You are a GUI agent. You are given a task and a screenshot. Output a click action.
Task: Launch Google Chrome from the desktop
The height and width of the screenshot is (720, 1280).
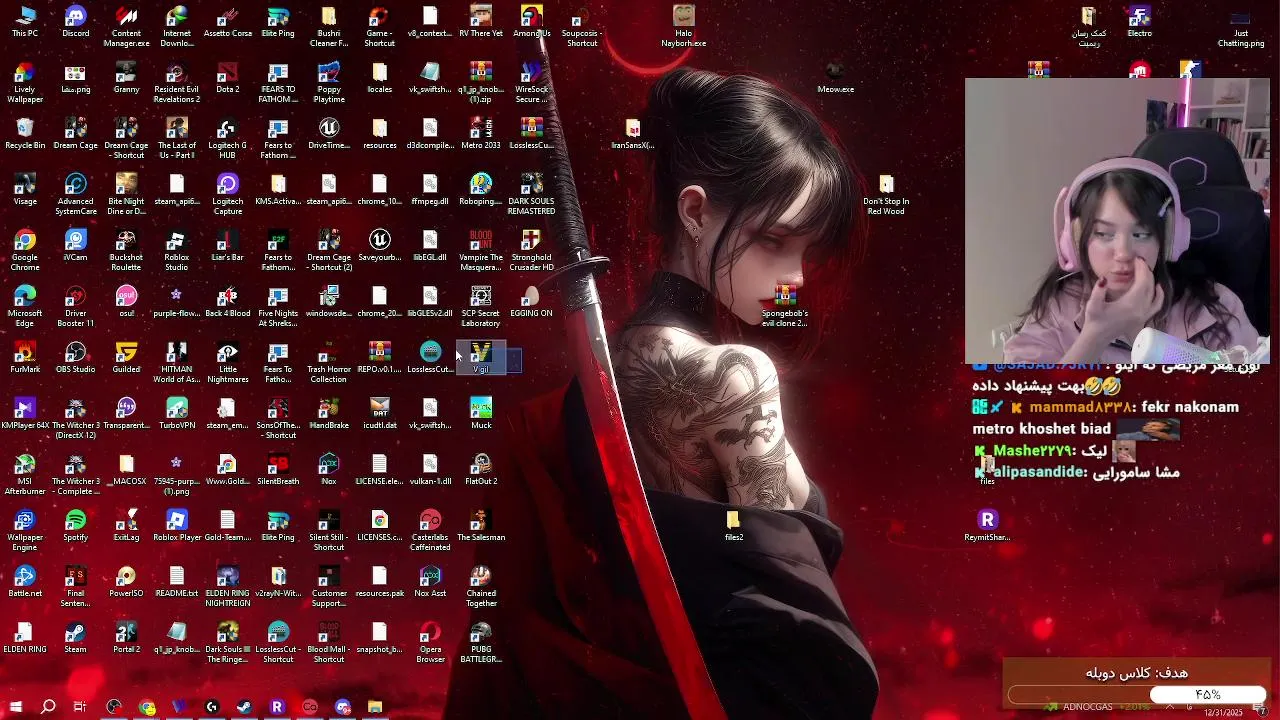(x=25, y=250)
